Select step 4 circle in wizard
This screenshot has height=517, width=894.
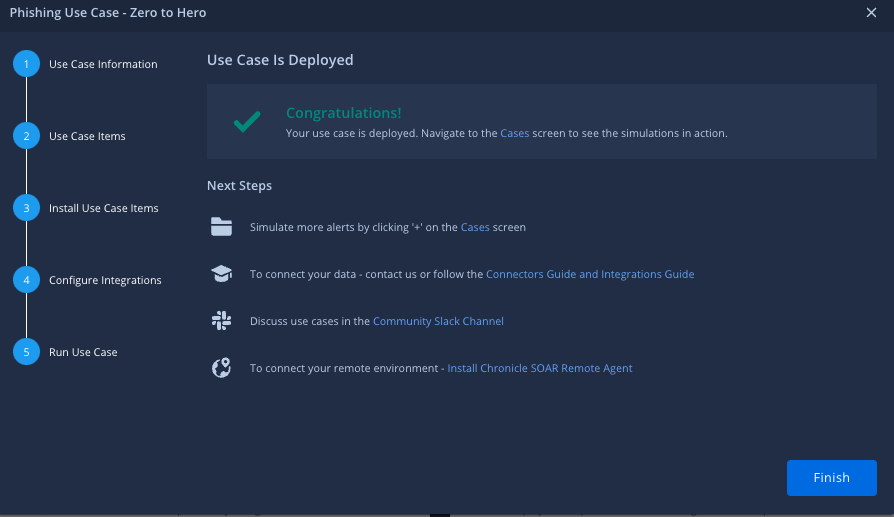pyautogui.click(x=26, y=280)
